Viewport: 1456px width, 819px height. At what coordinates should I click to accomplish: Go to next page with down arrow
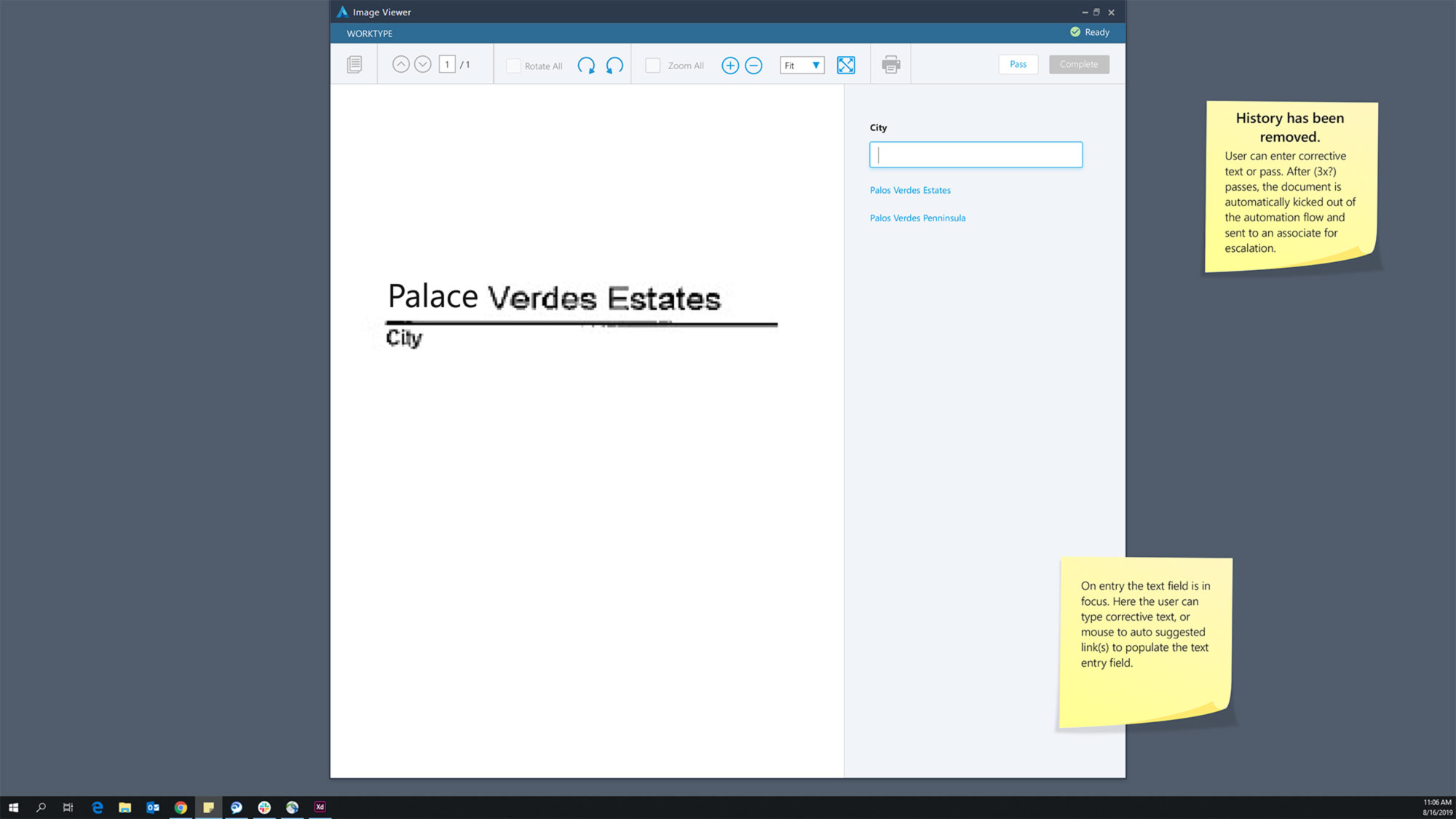[x=422, y=64]
